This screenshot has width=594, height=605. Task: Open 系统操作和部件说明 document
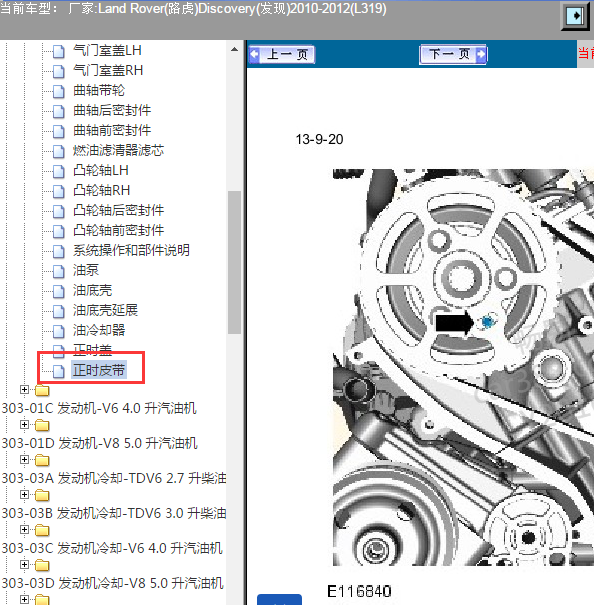[x=131, y=251]
